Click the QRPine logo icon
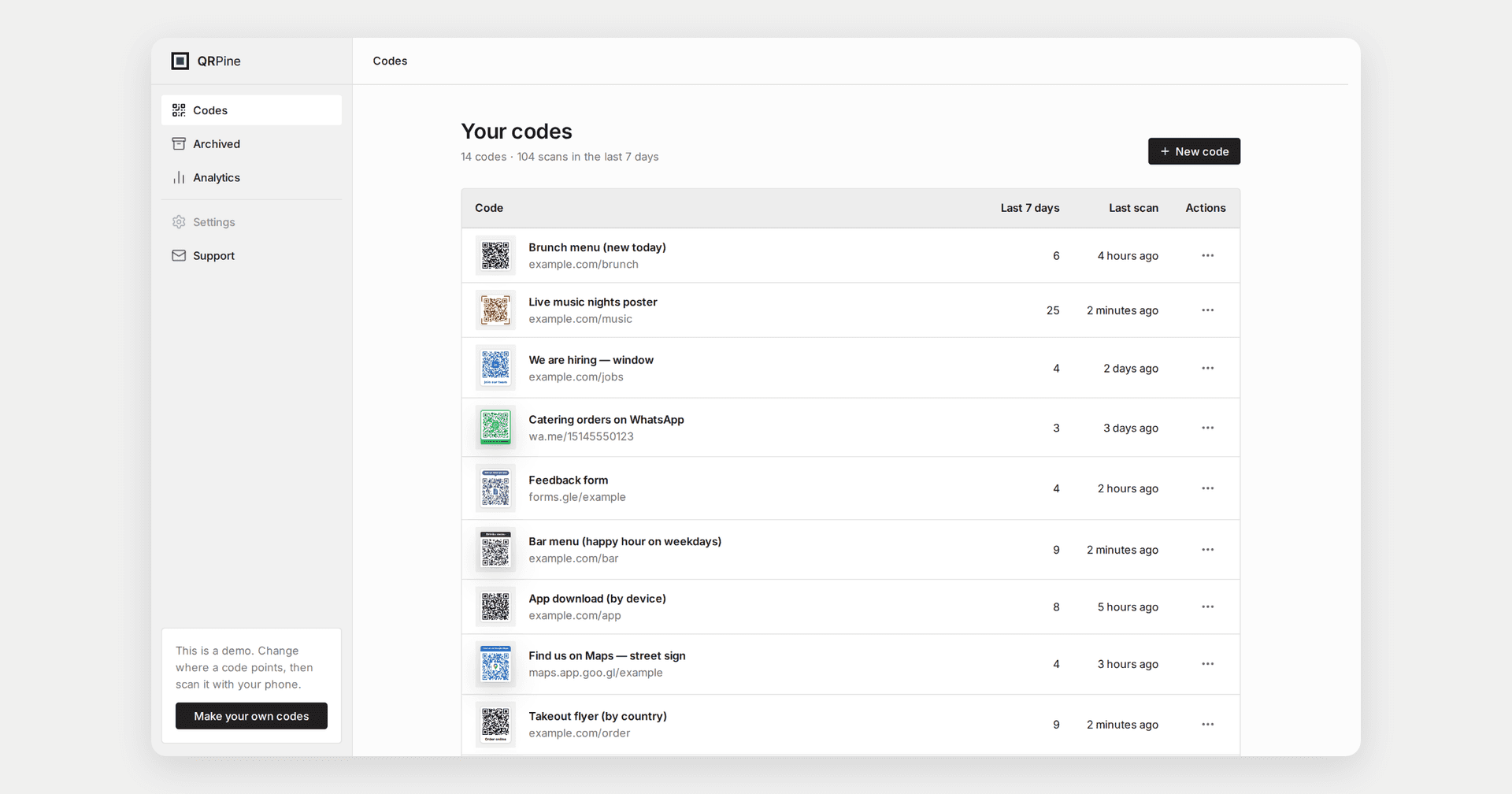Screen dimensions: 1512x794 180,61
